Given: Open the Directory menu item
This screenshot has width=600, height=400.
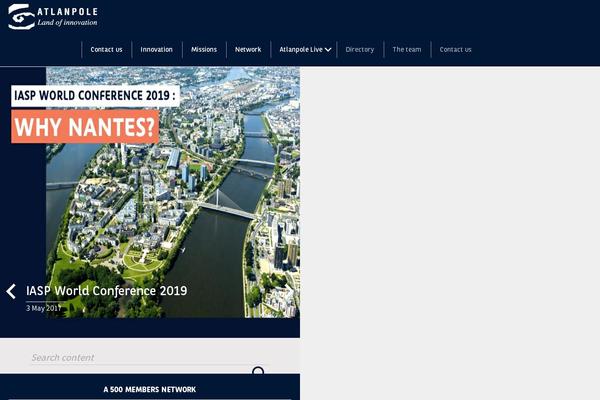Looking at the screenshot, I should point(359,49).
